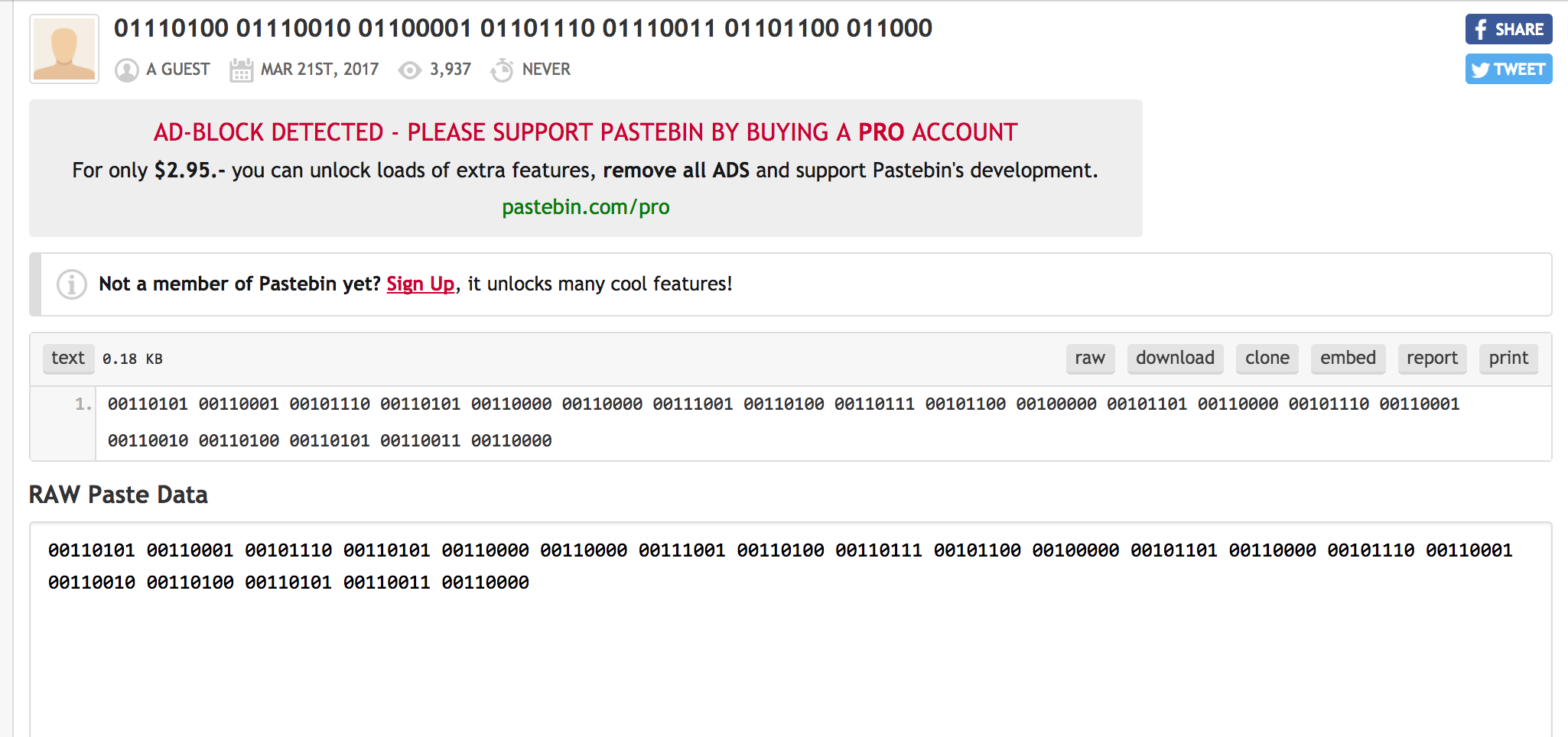Click the binary paste title

coord(523,28)
